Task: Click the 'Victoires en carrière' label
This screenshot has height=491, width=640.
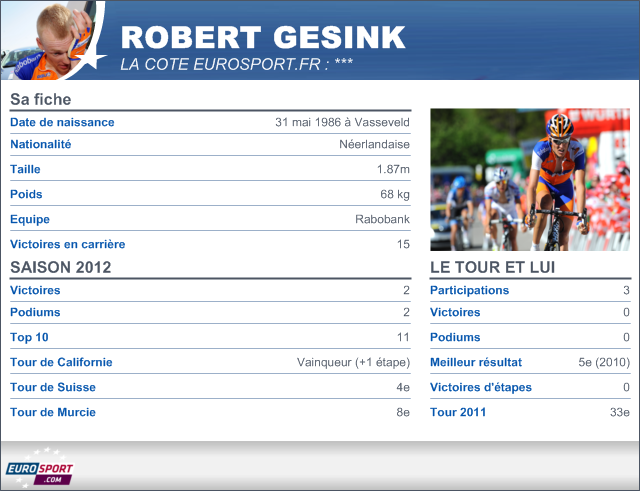Action: click(x=68, y=244)
